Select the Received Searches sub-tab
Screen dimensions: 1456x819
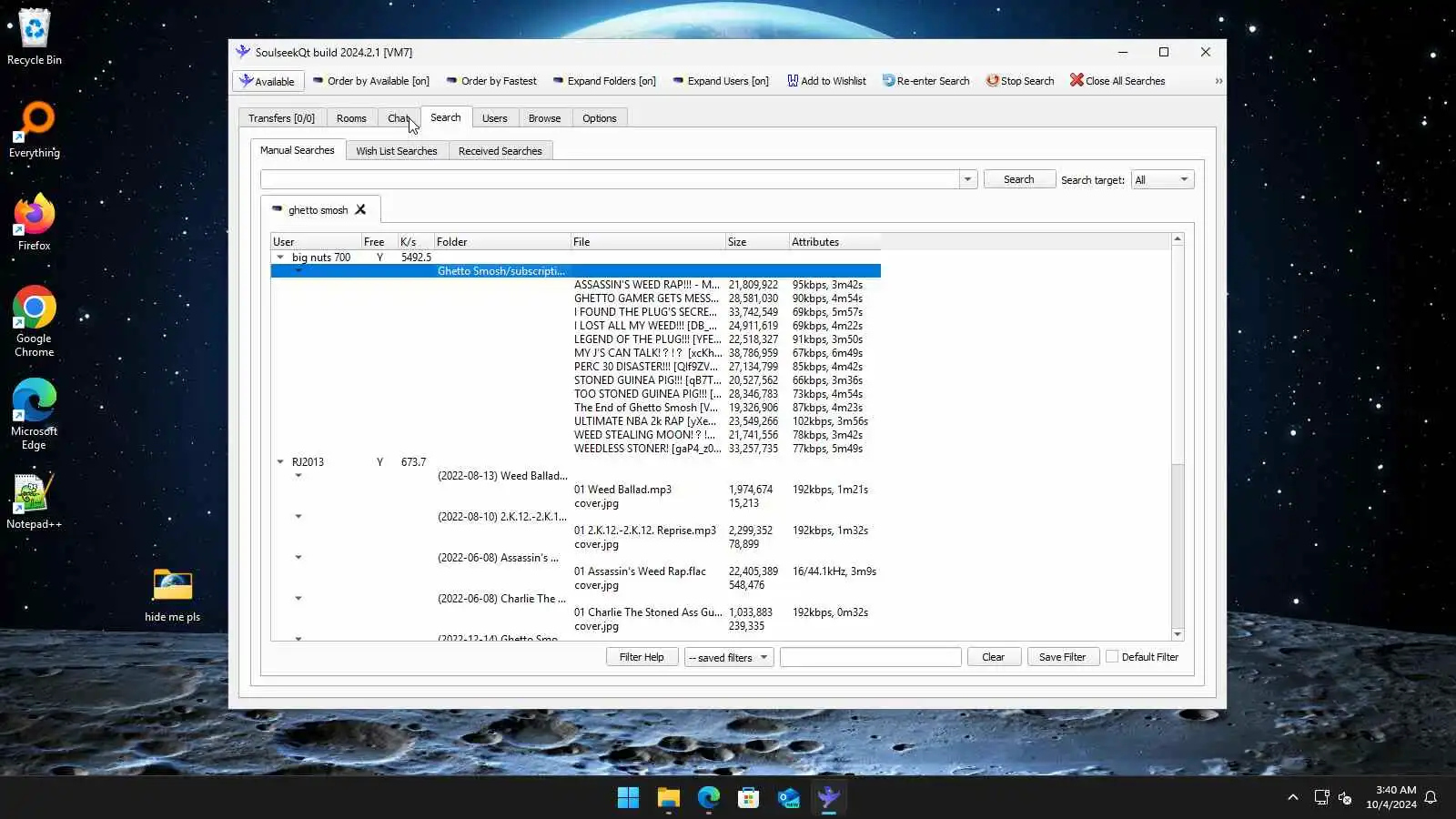(x=500, y=151)
